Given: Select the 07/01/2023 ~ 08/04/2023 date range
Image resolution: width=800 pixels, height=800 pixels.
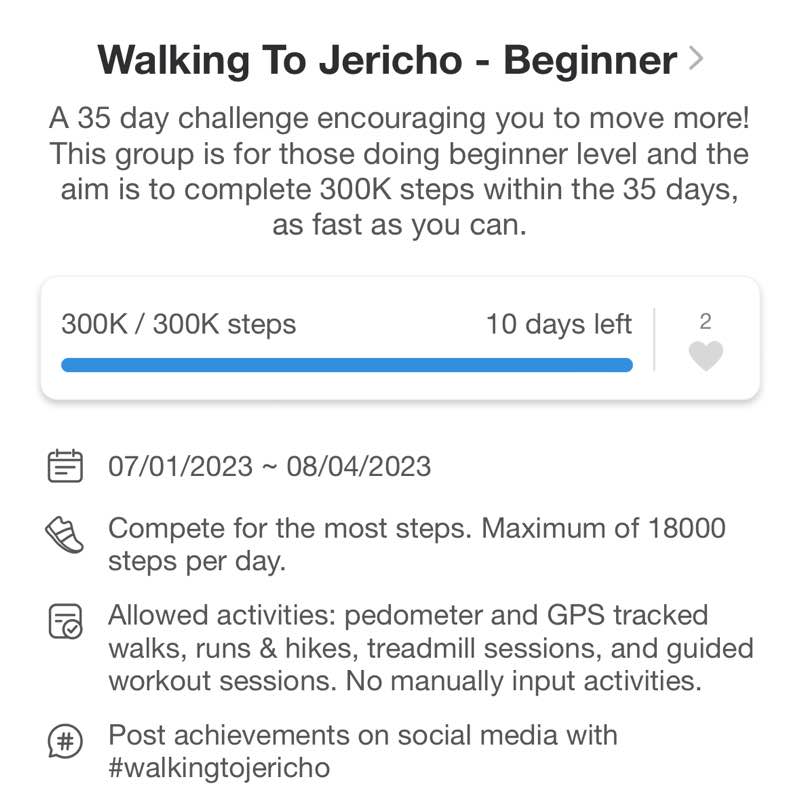Looking at the screenshot, I should [x=270, y=467].
